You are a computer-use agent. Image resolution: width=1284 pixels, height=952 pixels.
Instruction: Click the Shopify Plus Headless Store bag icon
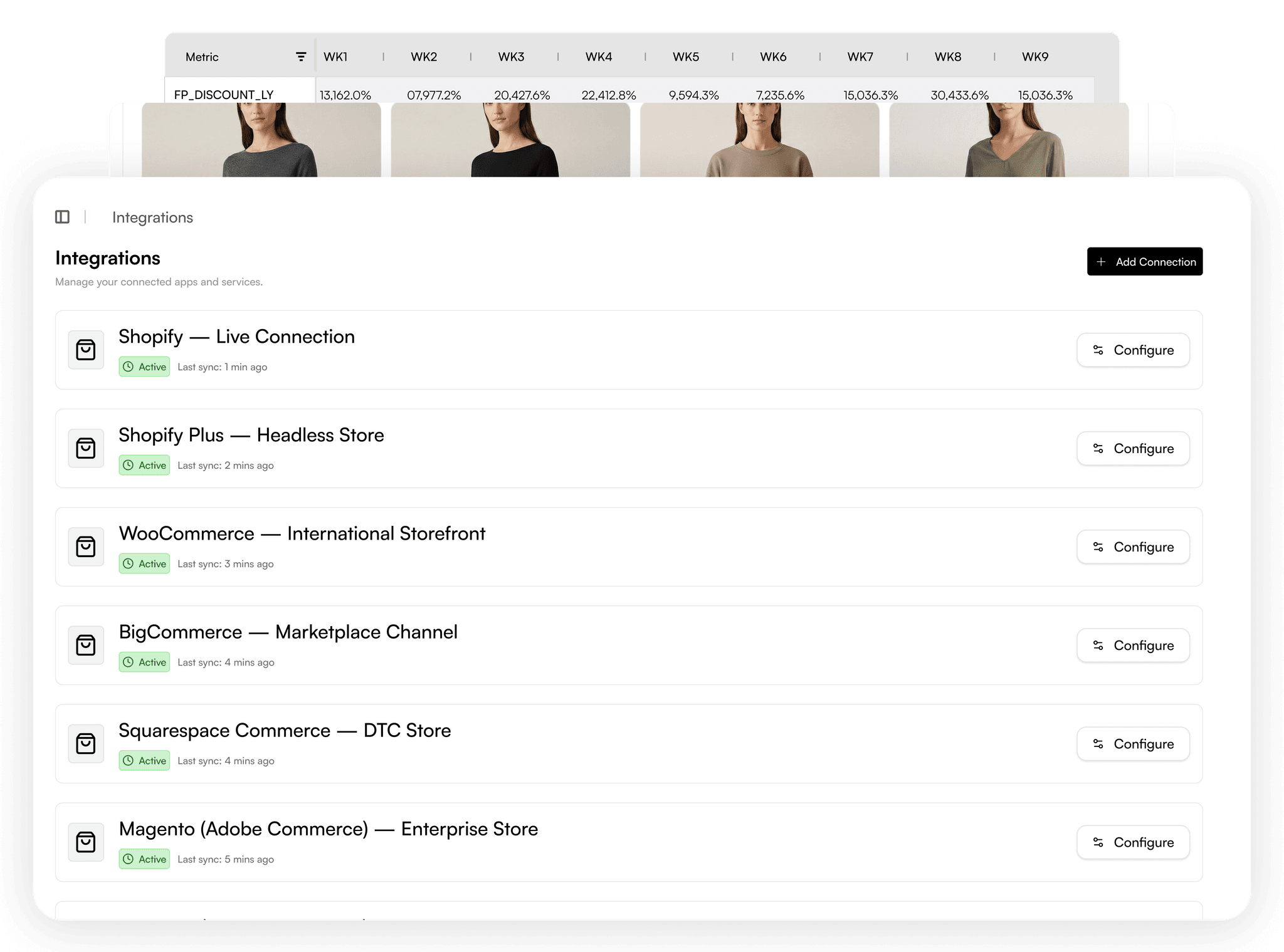(86, 448)
